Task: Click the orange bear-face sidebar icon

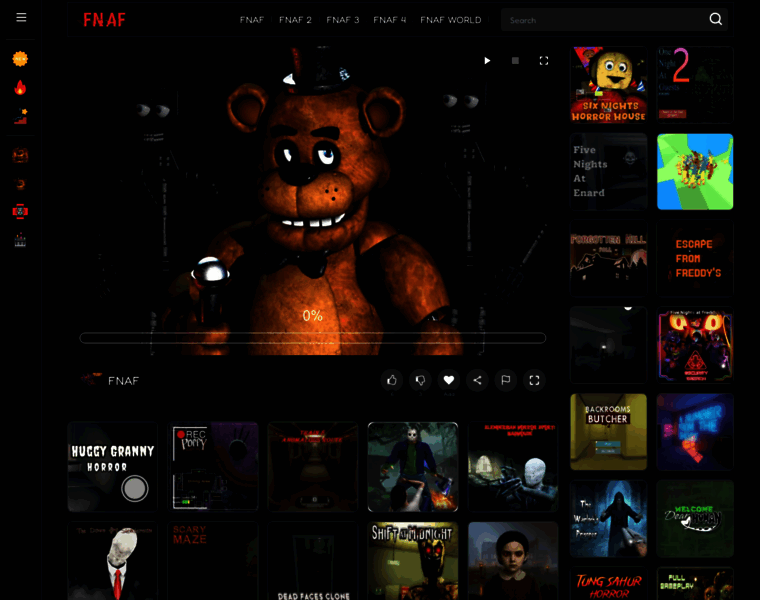Action: (20, 156)
